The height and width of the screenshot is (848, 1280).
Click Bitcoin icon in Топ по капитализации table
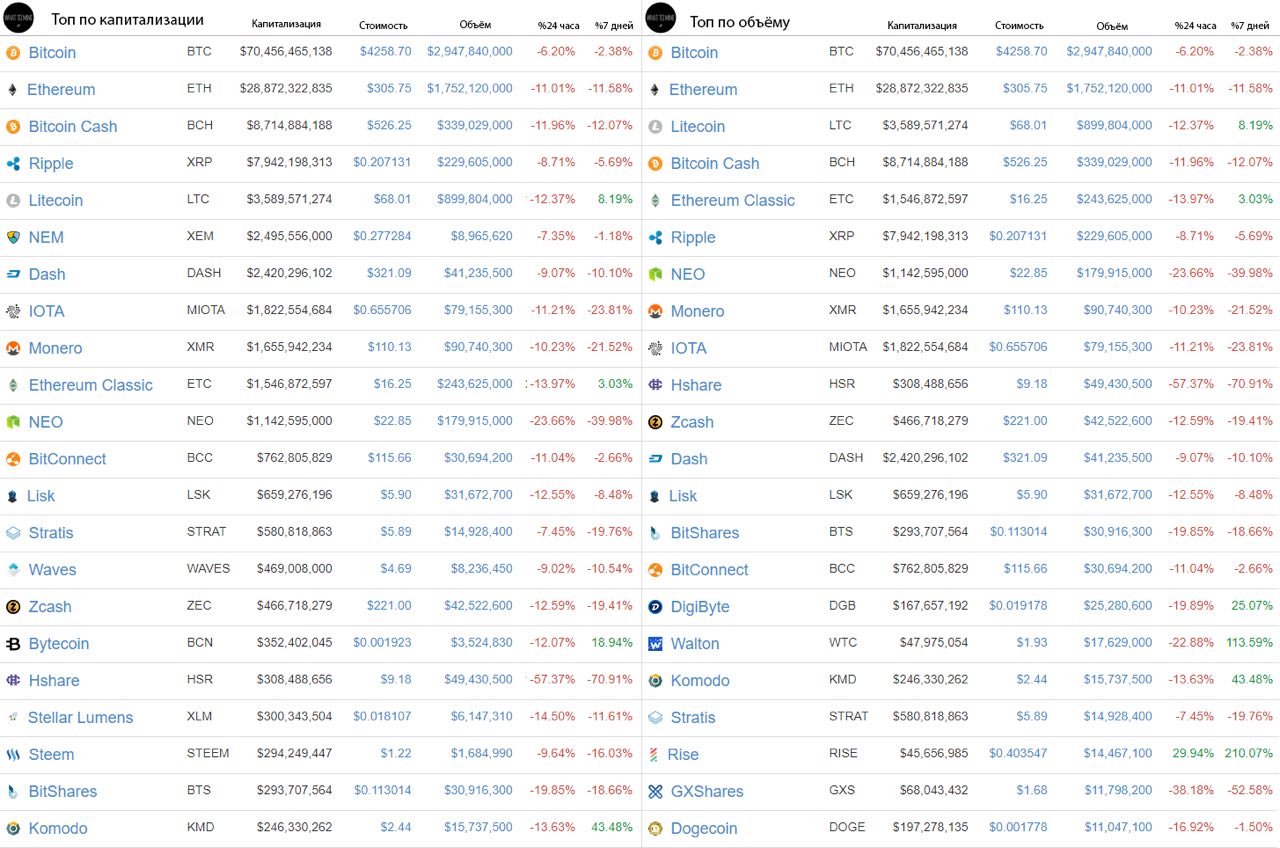coord(13,52)
